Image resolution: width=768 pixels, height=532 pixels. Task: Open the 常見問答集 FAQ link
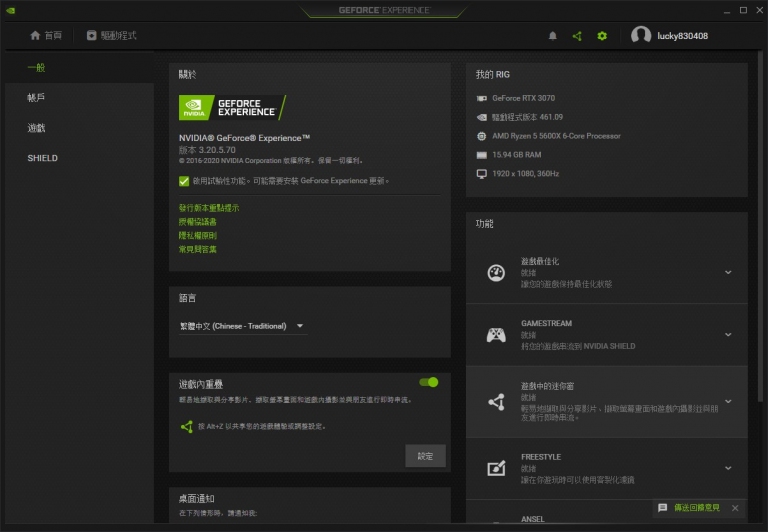click(198, 249)
